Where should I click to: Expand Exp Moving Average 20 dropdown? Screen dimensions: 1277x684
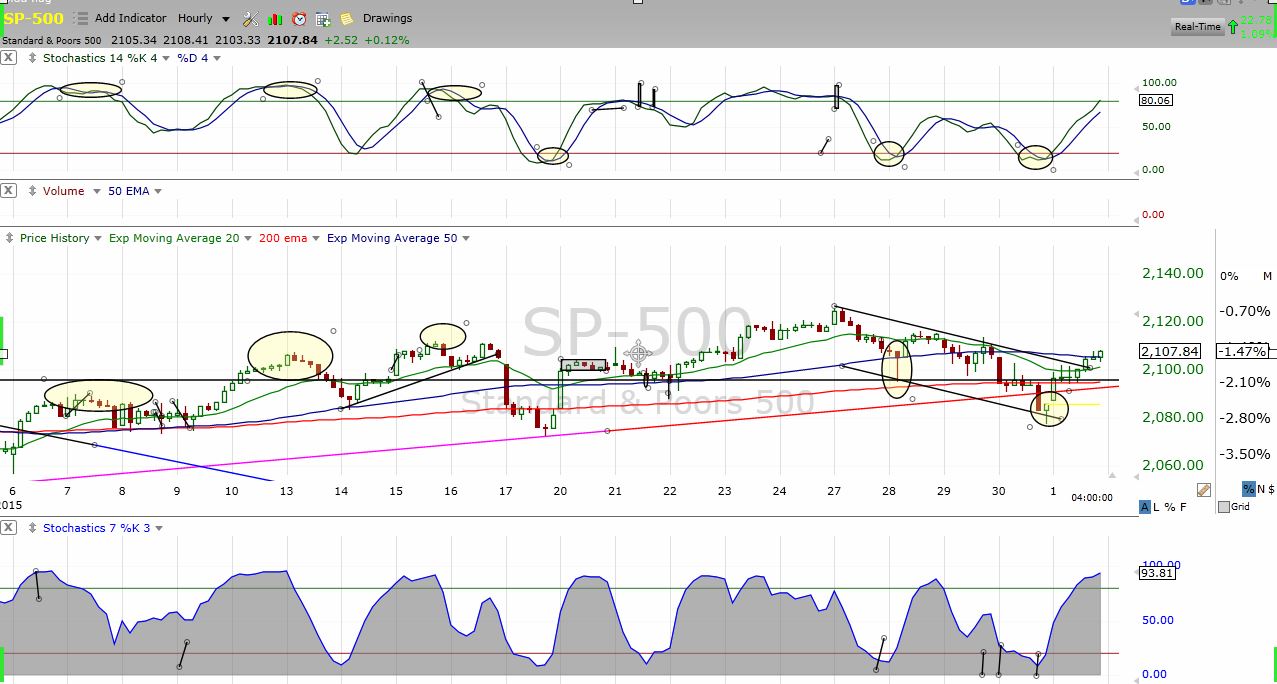(x=246, y=239)
